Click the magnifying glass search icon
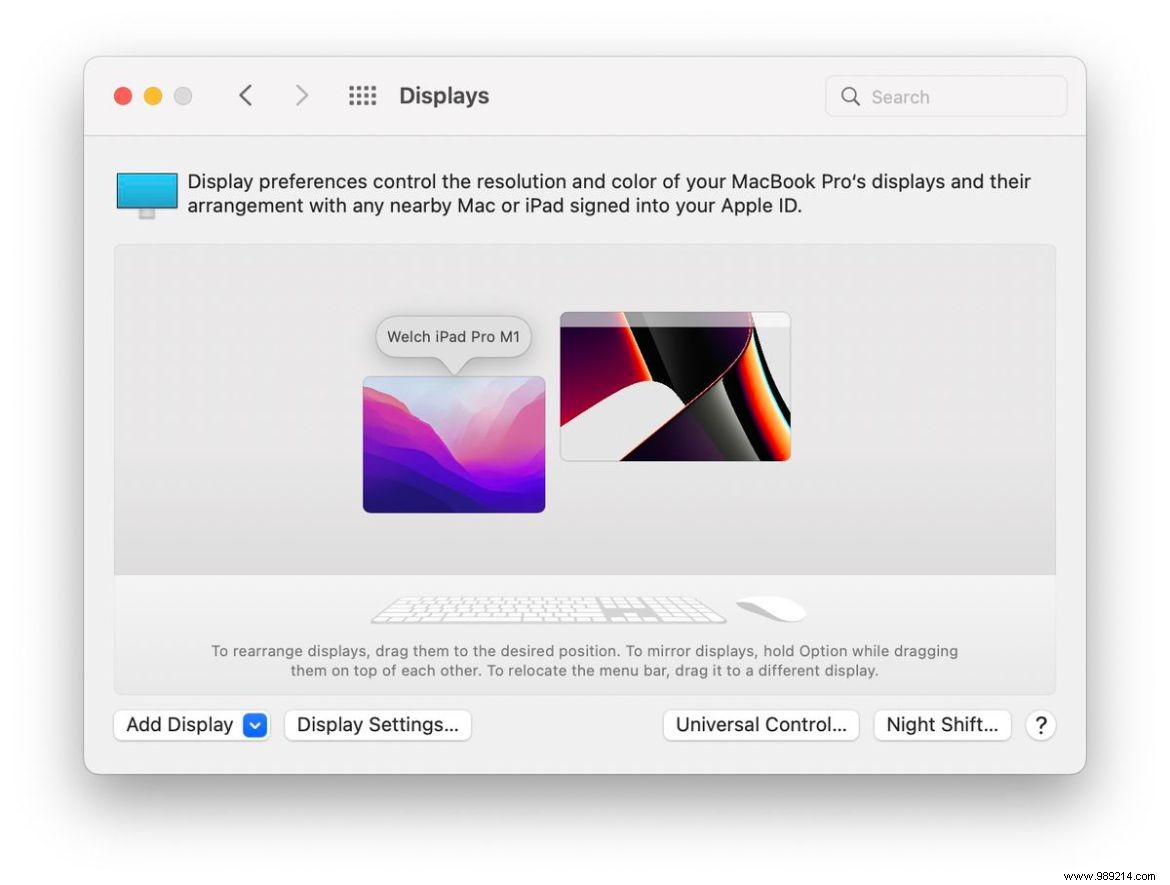This screenshot has width=1170, height=885. pos(850,96)
